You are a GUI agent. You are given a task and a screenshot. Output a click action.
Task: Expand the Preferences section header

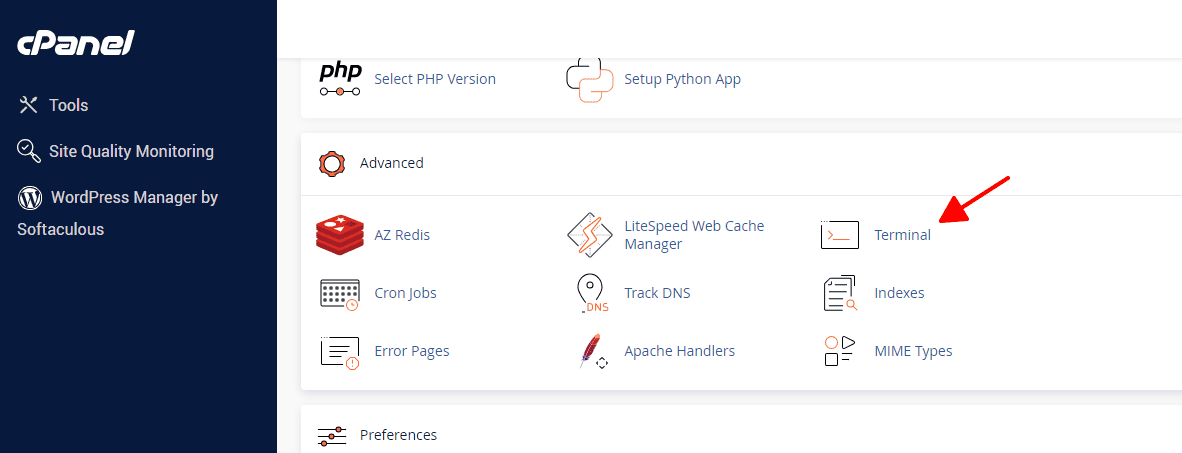tap(398, 435)
